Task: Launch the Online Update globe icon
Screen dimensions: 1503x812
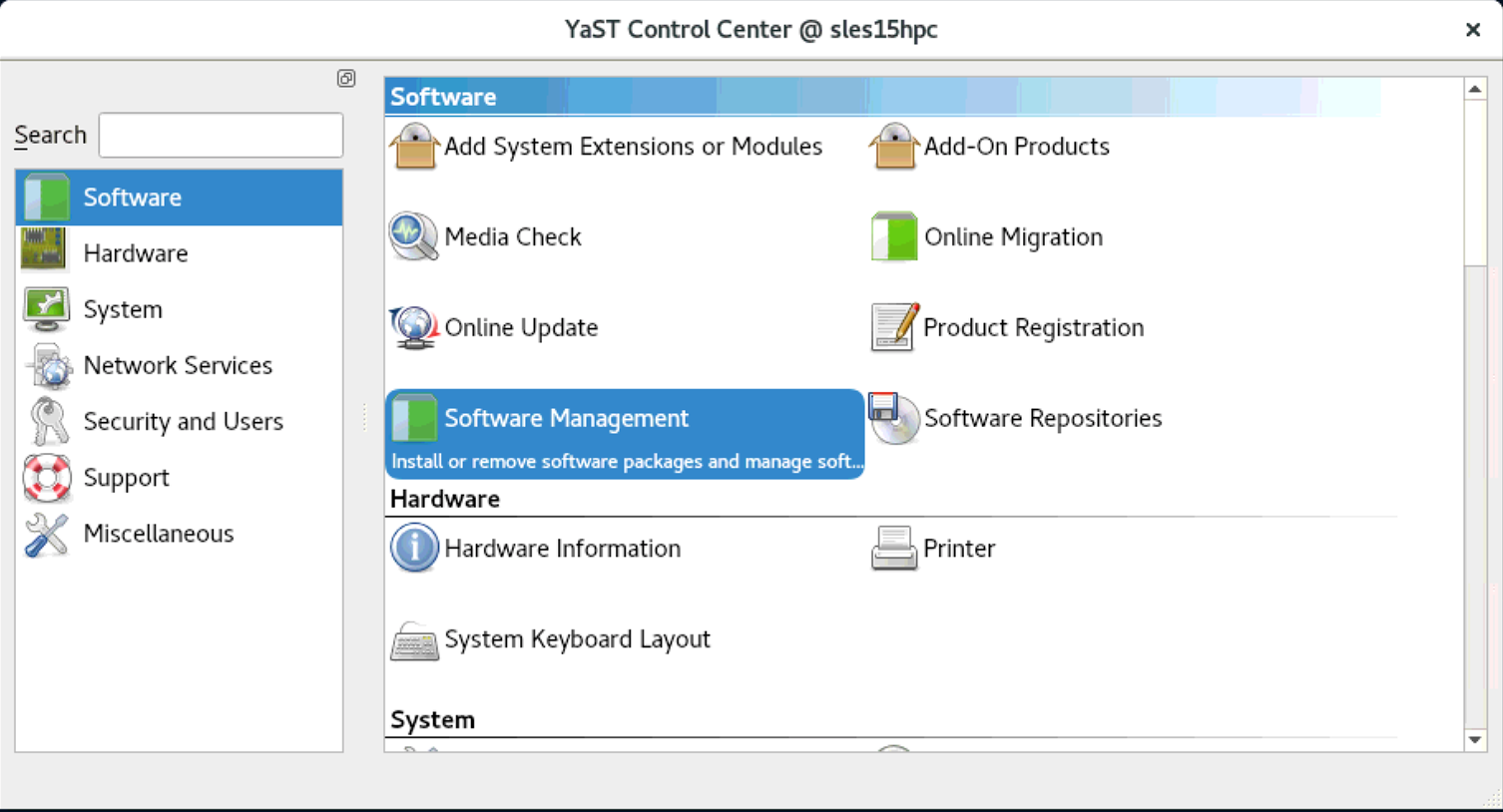Action: coord(413,328)
